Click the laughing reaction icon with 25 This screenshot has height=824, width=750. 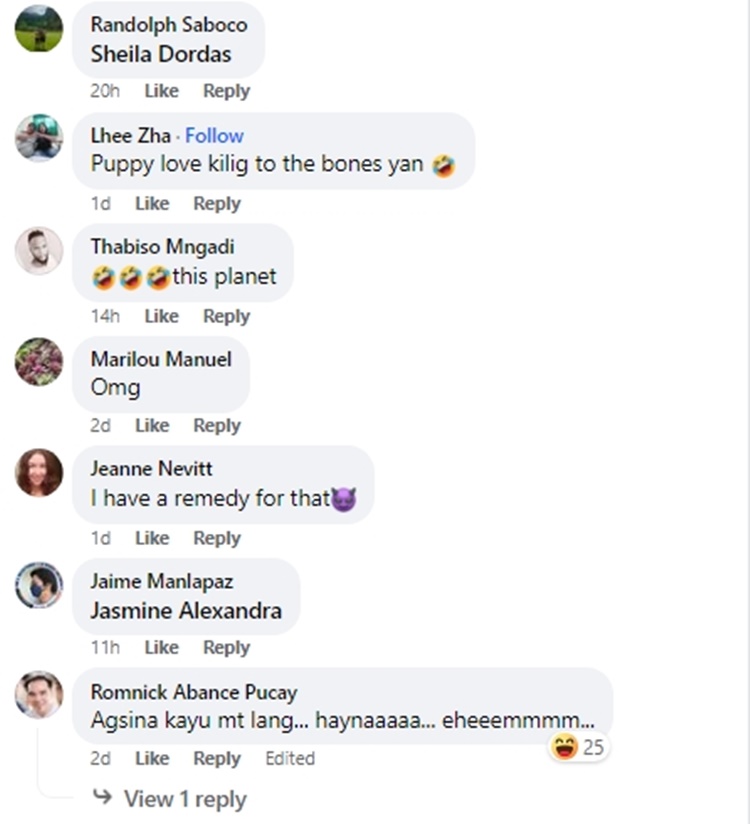coord(566,747)
